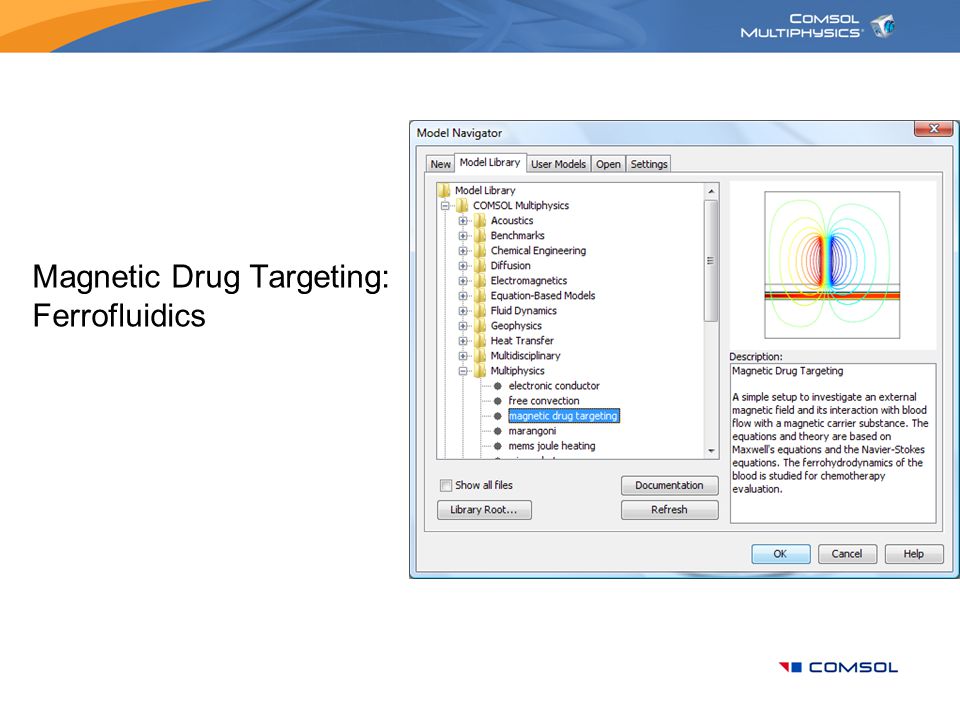Click the Benchmarks folder icon
The image size is (960, 720).
(481, 236)
